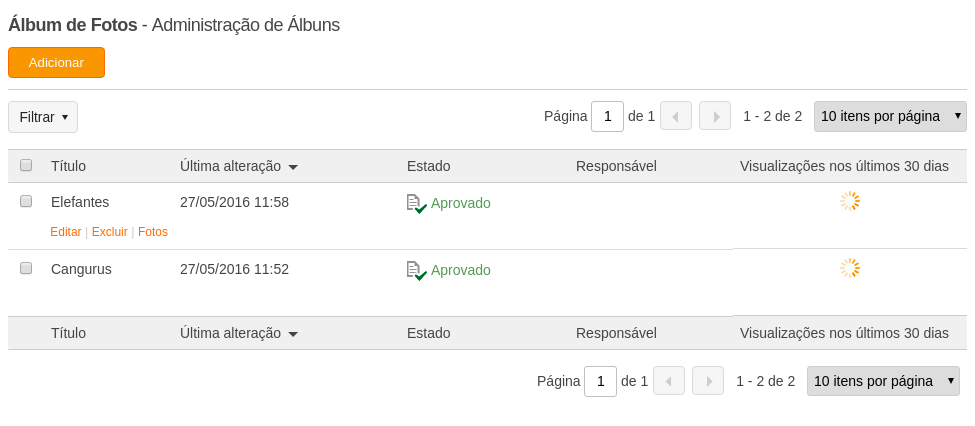Go to next page using top arrow
Image resolution: width=975 pixels, height=426 pixels.
[x=715, y=116]
